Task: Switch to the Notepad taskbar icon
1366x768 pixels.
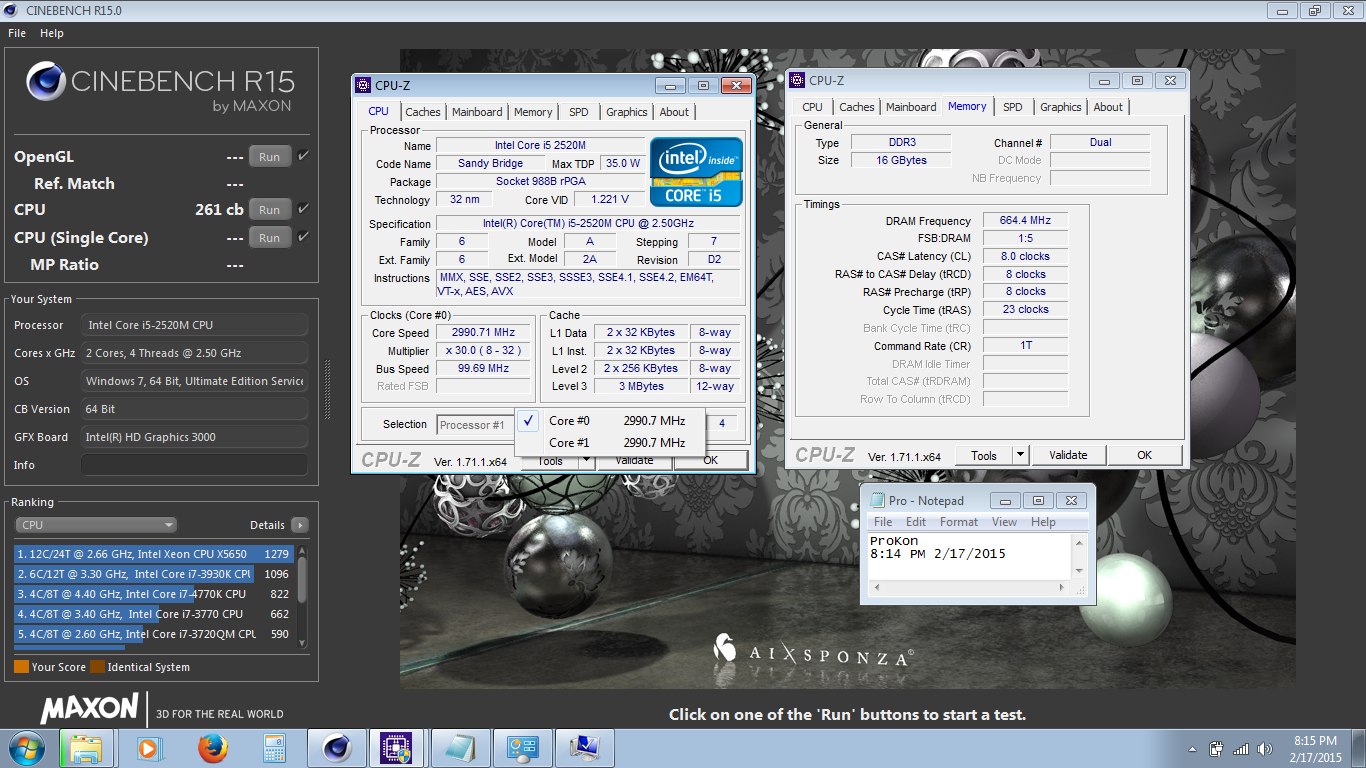Action: coord(459,748)
